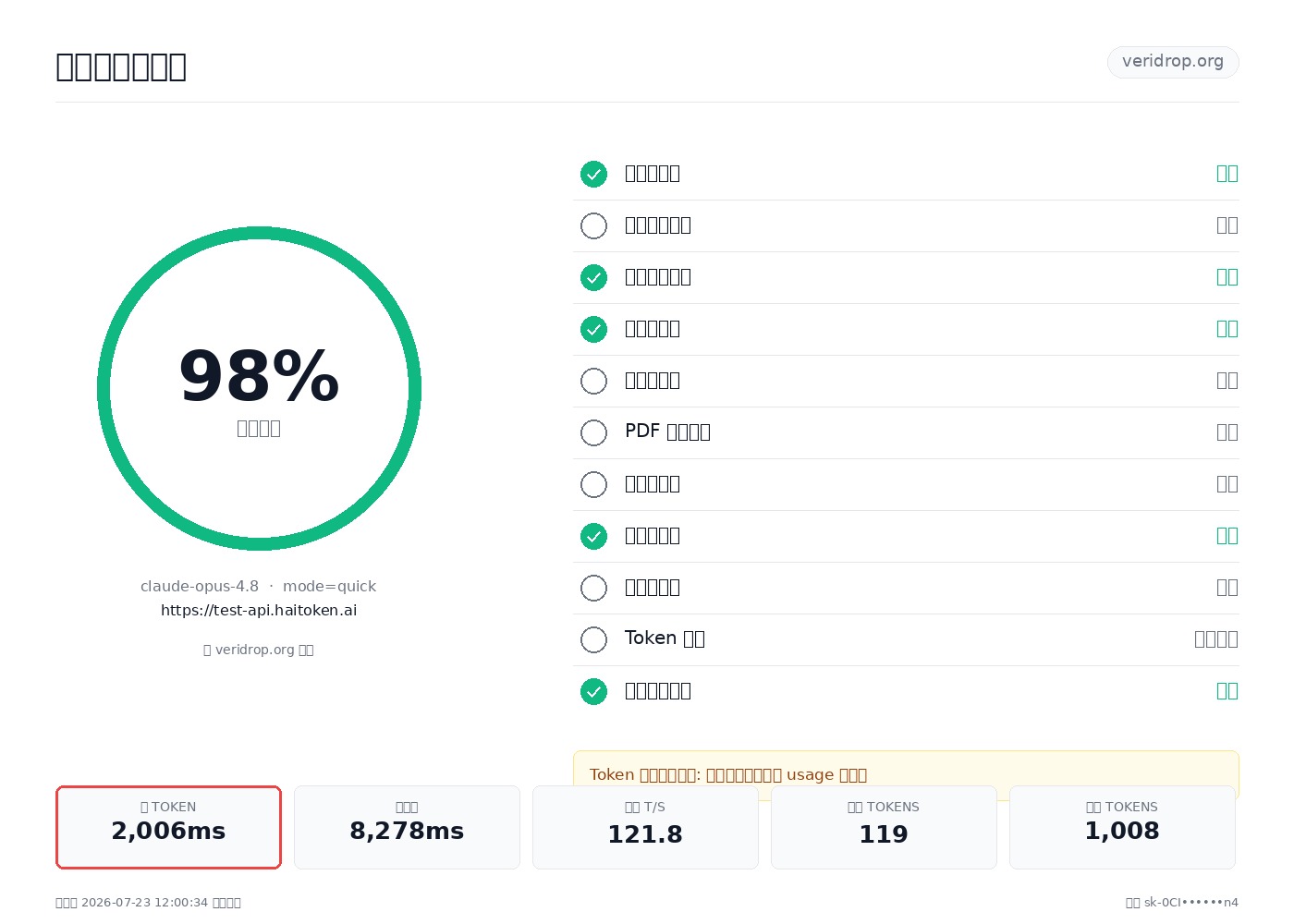Click the green status text in the first row
The width and height of the screenshot is (1294, 924).
click(1227, 174)
